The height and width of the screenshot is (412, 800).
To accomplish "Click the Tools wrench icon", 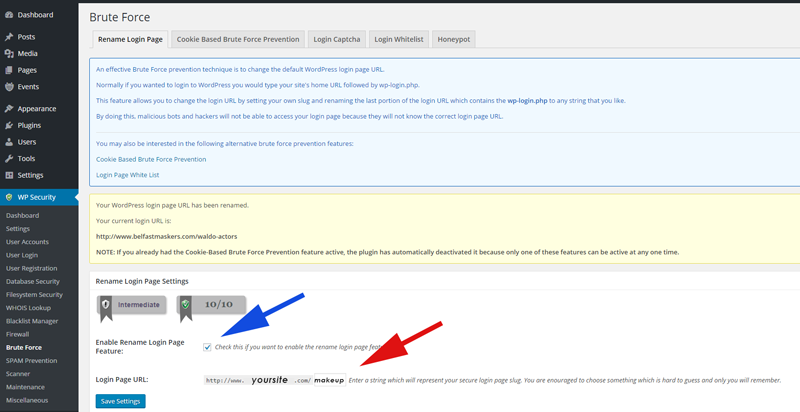I will click(x=9, y=159).
